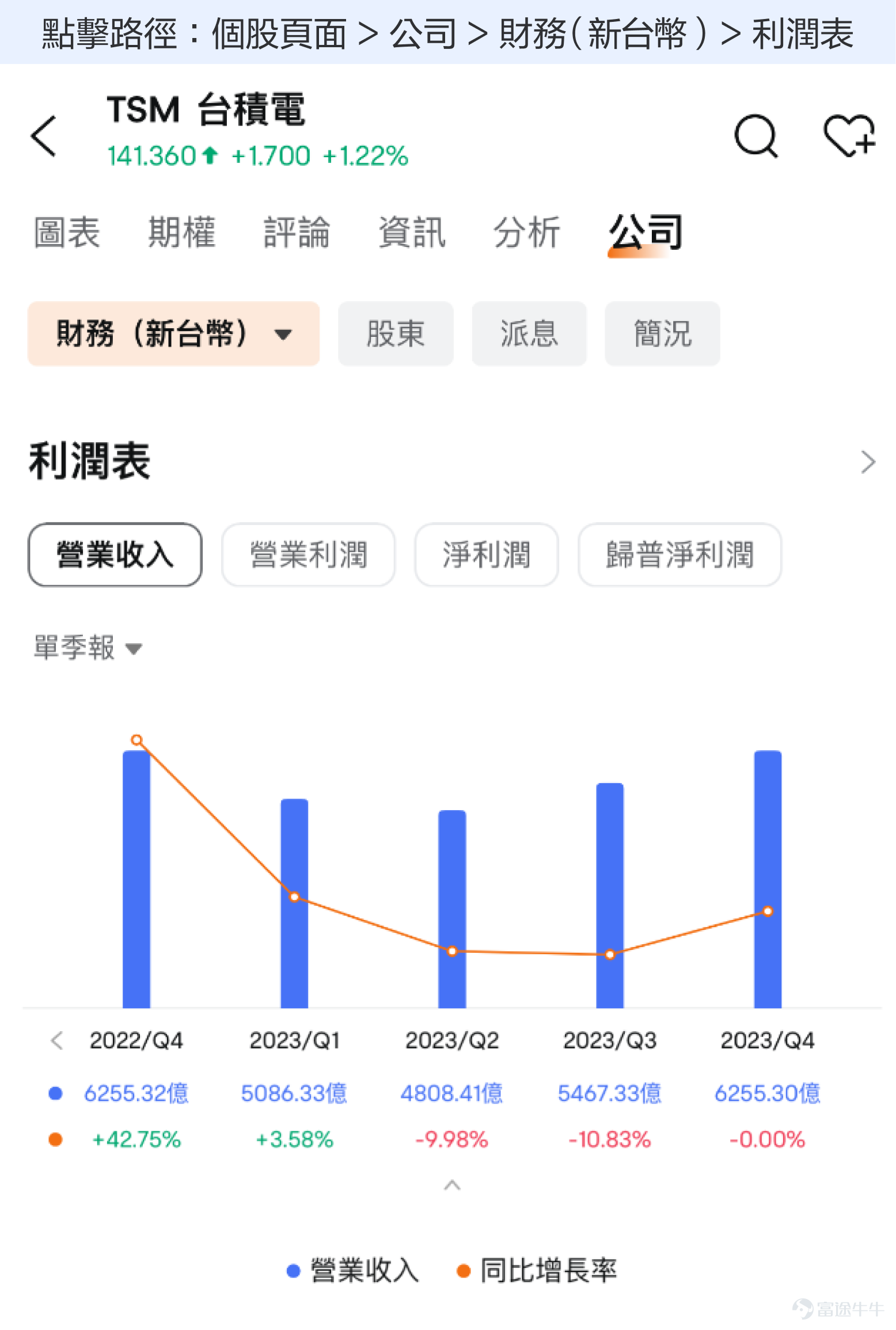Open the 派息 section
Viewport: 896px width, 1330px height.
click(x=529, y=333)
